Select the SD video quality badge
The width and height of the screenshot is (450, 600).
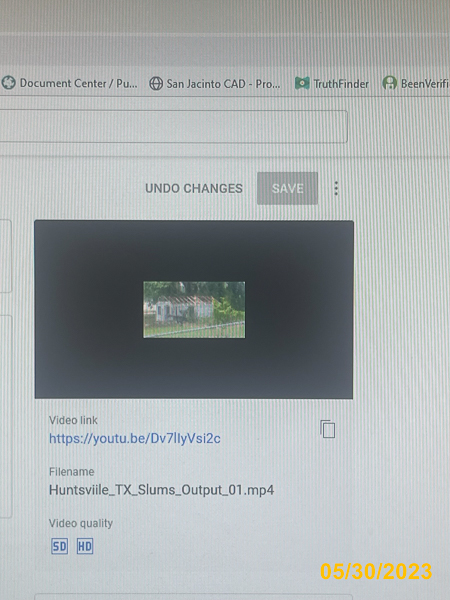pos(59,546)
